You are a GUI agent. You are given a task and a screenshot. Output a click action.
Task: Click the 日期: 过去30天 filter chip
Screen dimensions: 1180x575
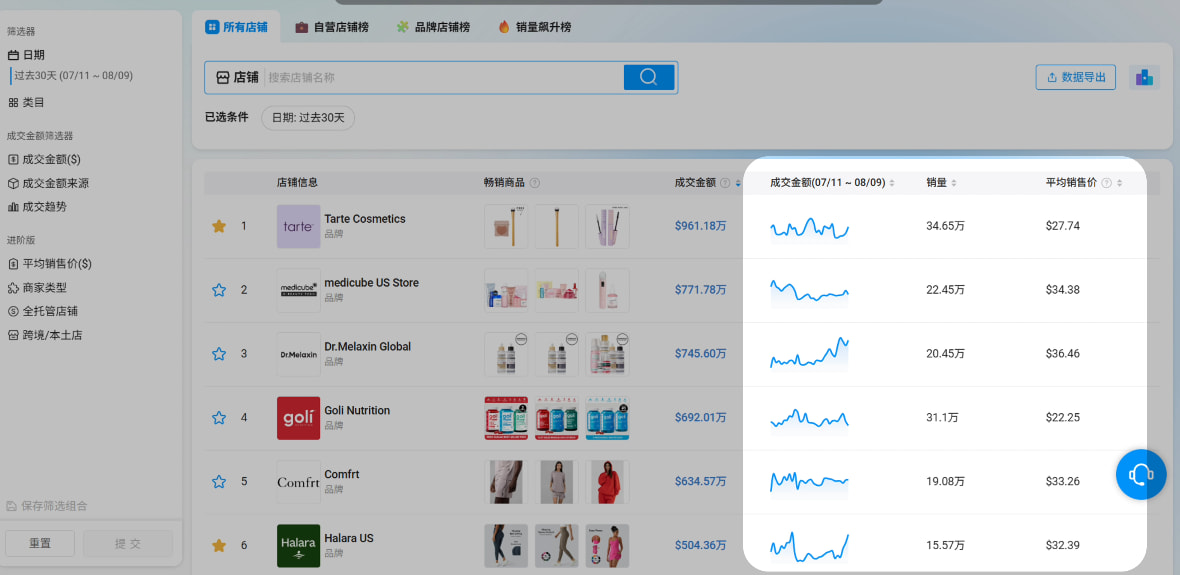click(308, 117)
